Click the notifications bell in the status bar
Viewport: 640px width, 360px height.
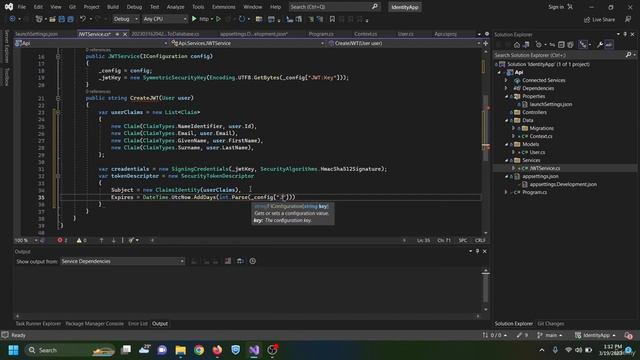pos(628,335)
